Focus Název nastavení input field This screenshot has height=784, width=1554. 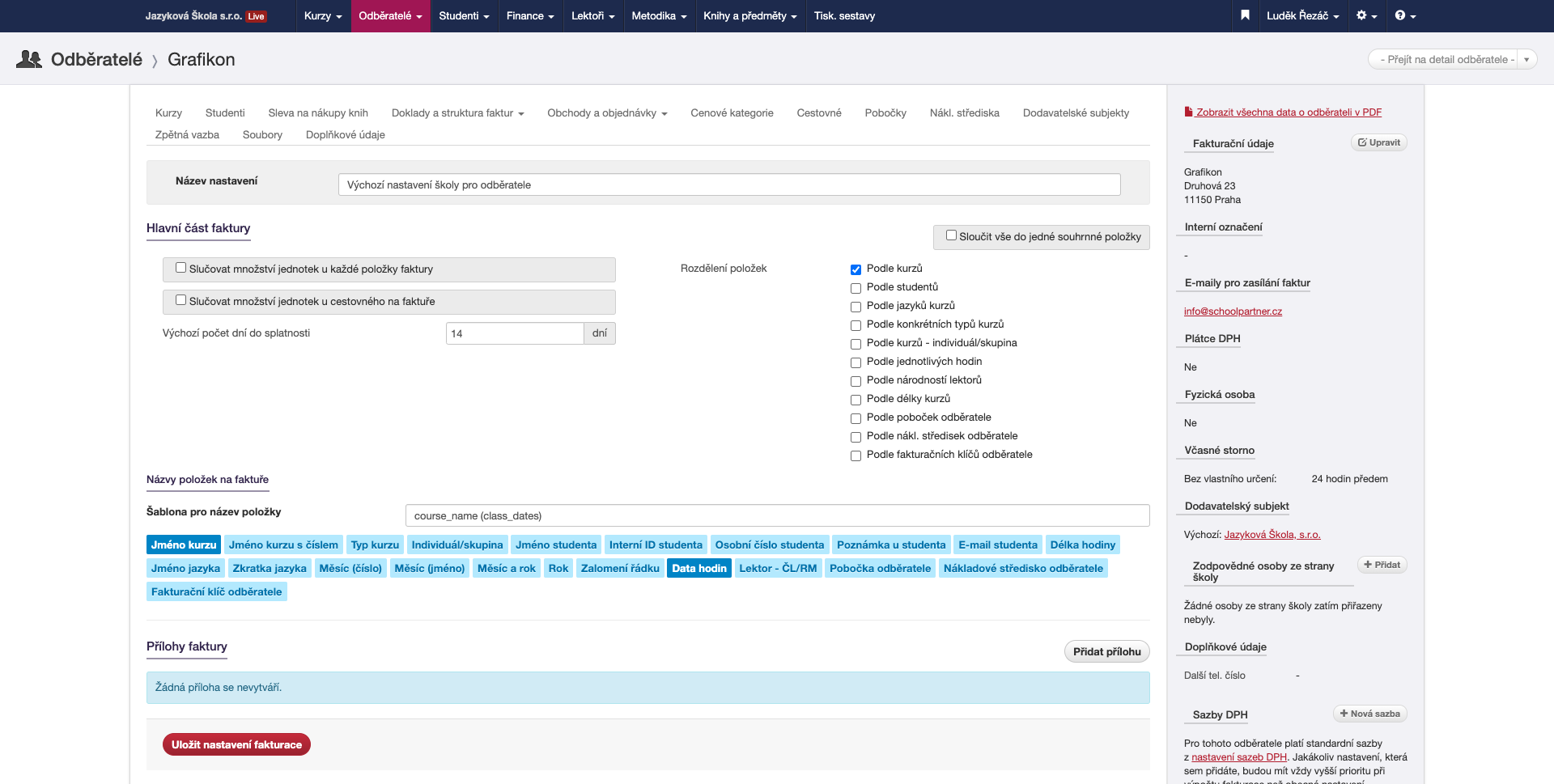729,184
